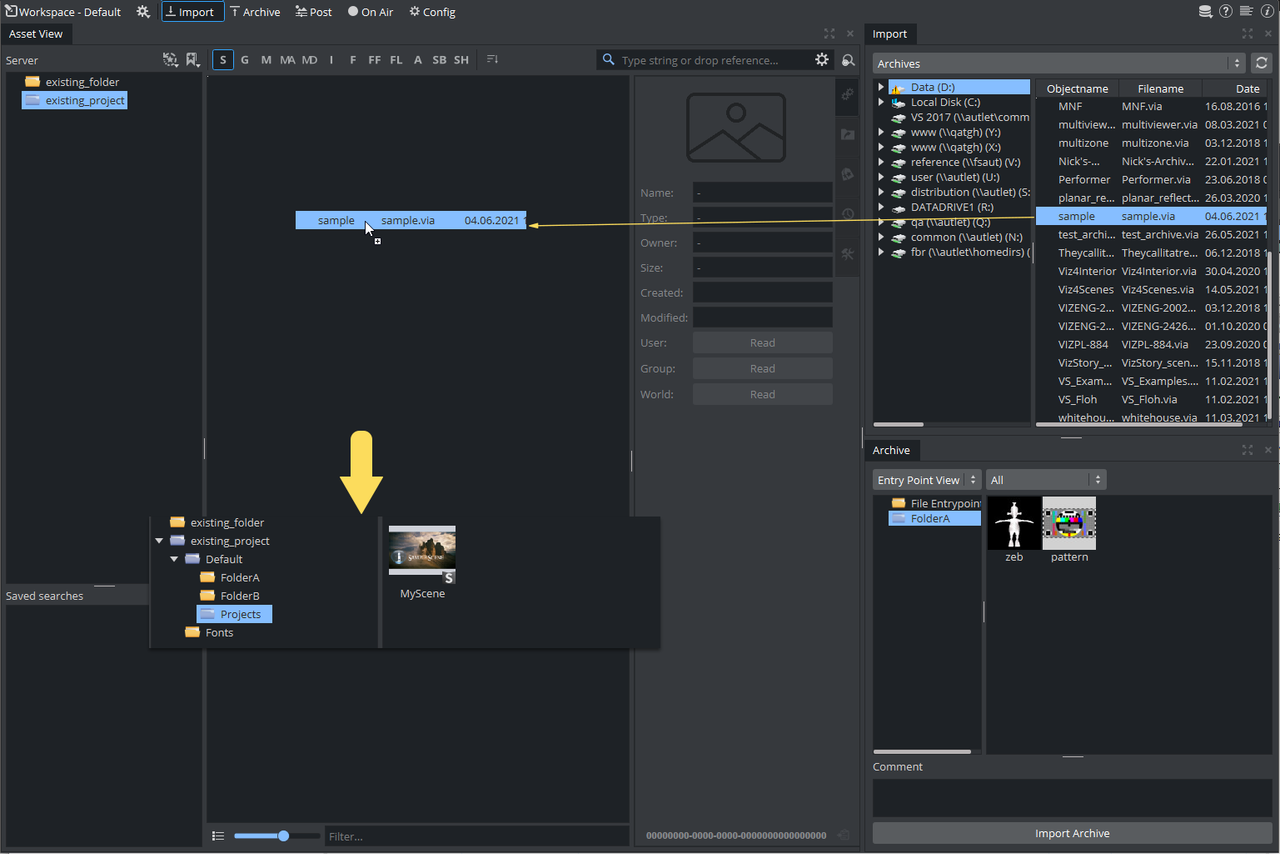This screenshot has width=1280, height=854.
Task: Expand the Data (D:) drive node
Action: tap(881, 87)
